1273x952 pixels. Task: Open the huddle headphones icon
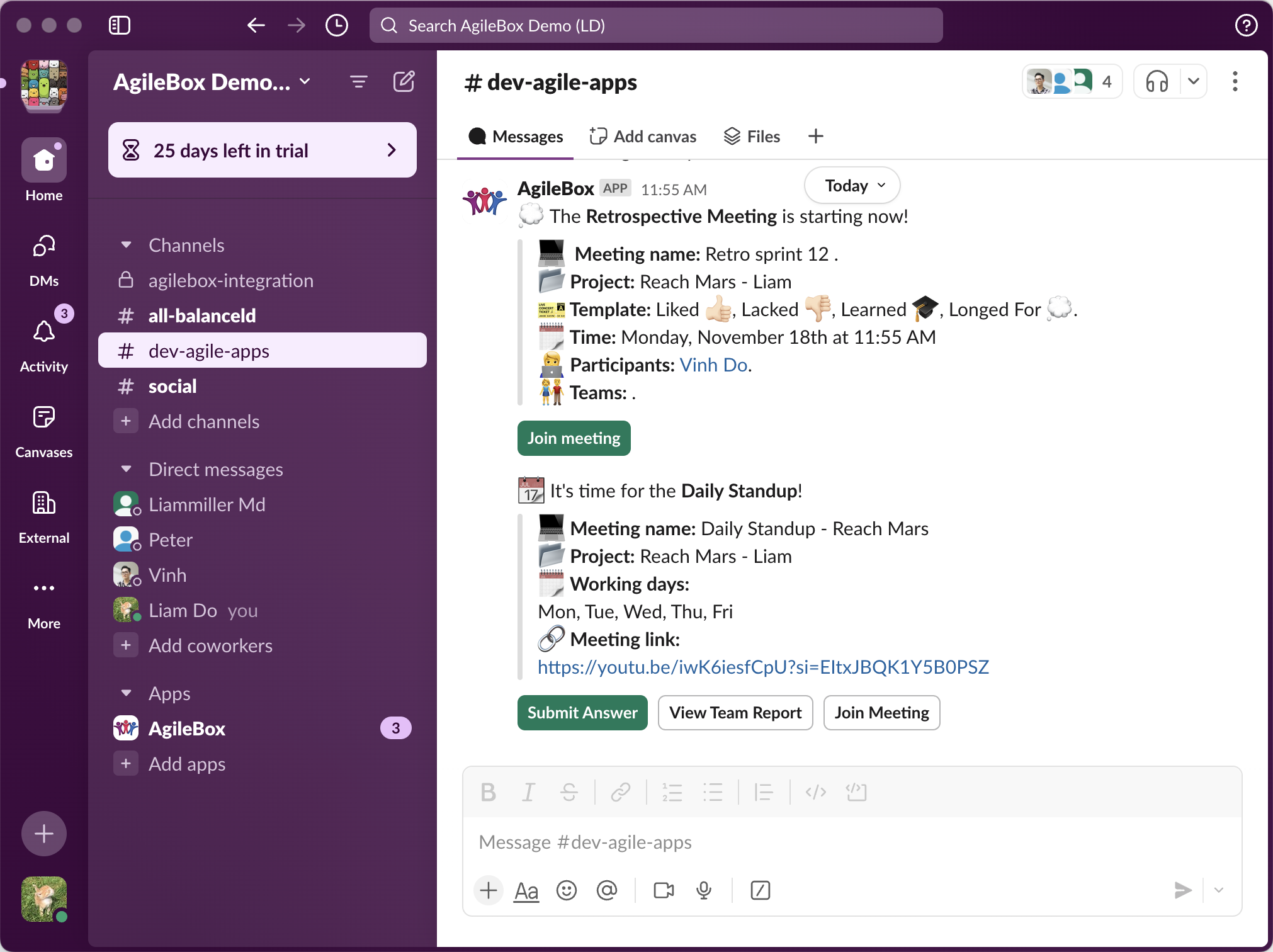(1157, 82)
